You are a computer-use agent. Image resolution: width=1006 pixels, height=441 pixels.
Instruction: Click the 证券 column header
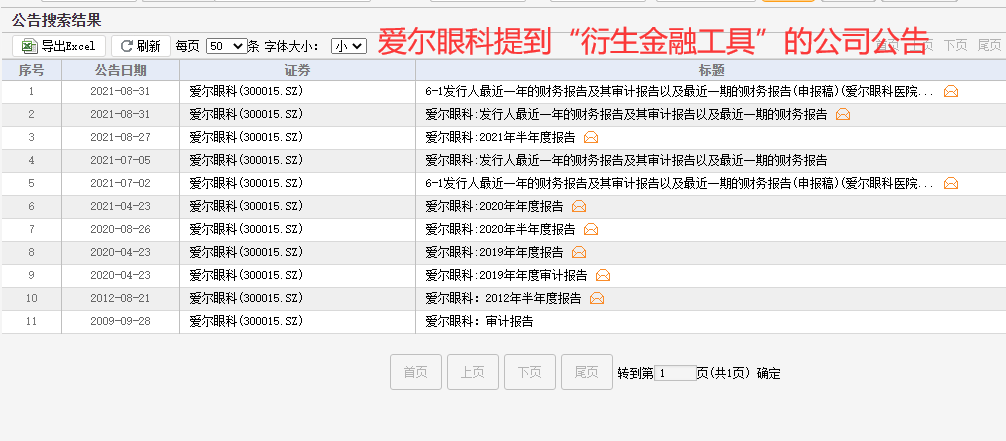(297, 70)
